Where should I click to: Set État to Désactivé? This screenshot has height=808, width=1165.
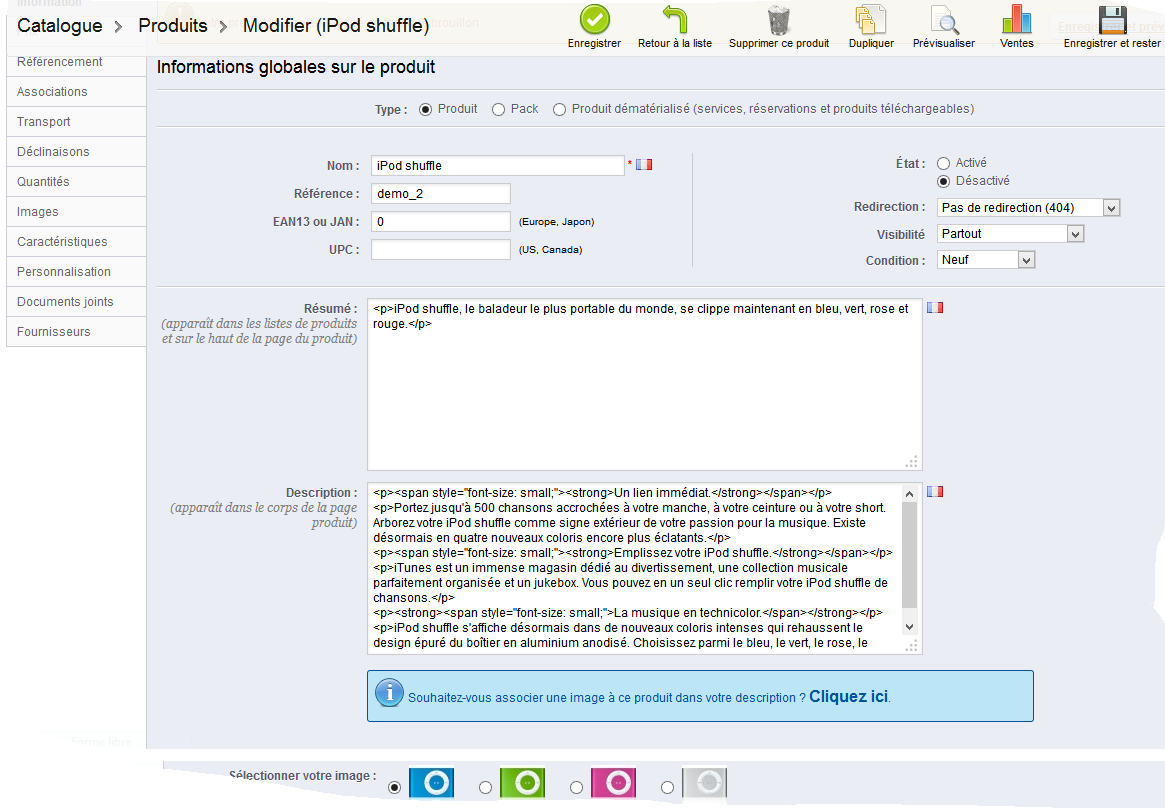click(x=944, y=182)
